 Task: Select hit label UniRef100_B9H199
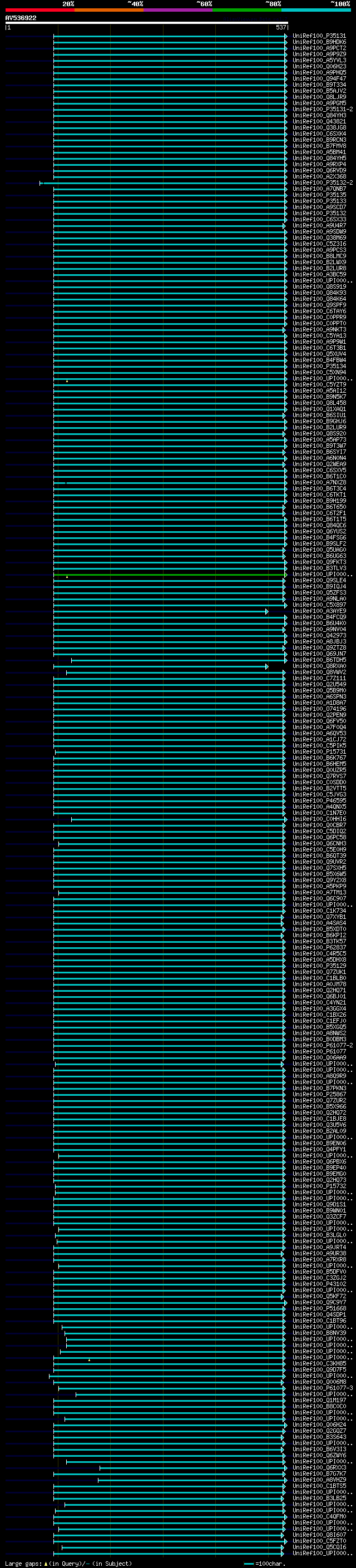tap(319, 501)
